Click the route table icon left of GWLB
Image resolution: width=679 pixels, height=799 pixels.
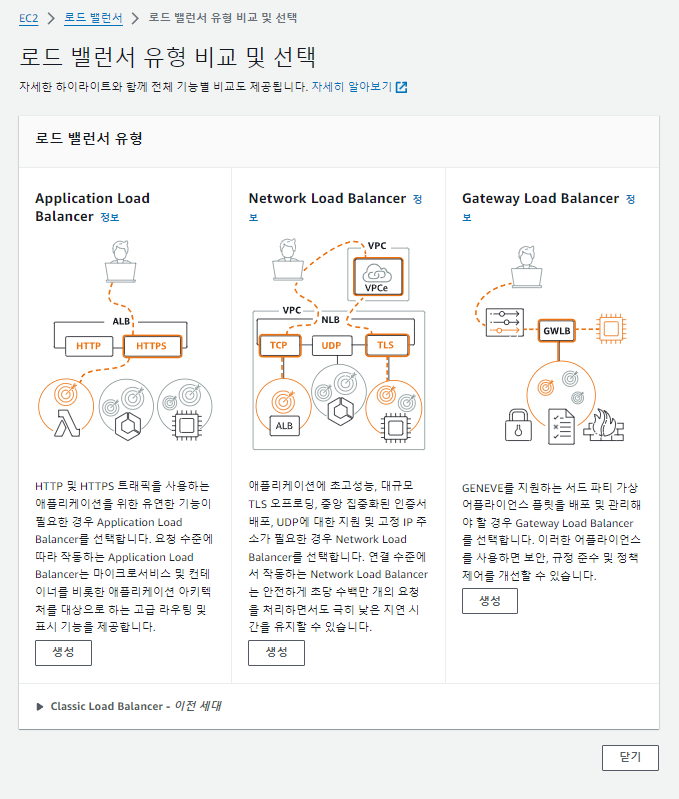pyautogui.click(x=505, y=323)
